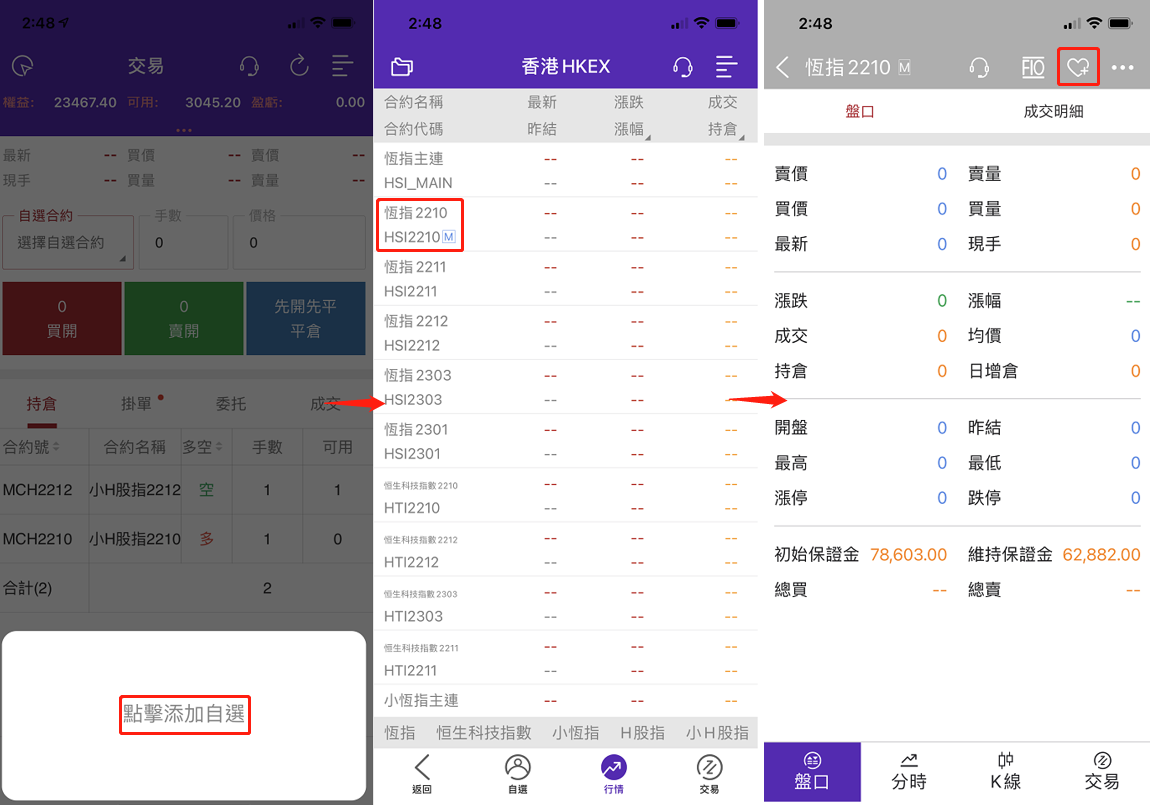Select the 持倉 positions tab
Viewport: 1150px width, 805px height.
click(x=41, y=404)
